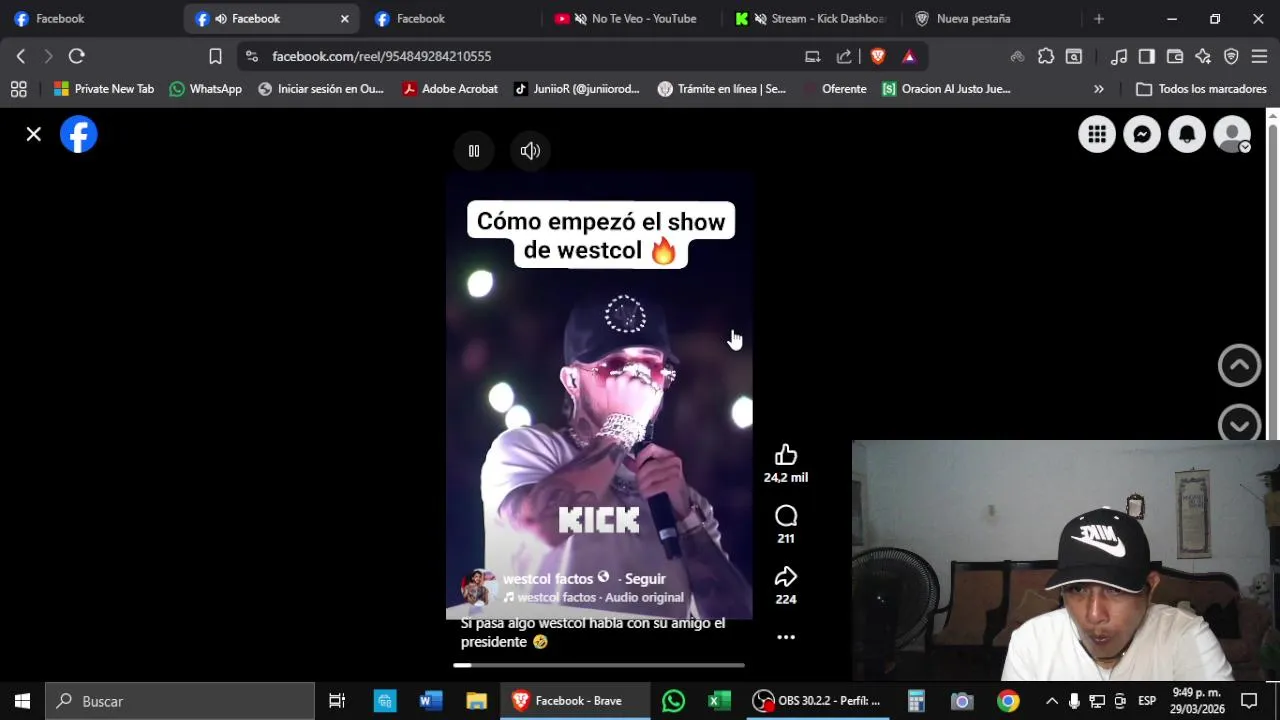This screenshot has width=1280, height=720.
Task: Switch to No Te Veo - YouTube tab
Action: point(630,19)
